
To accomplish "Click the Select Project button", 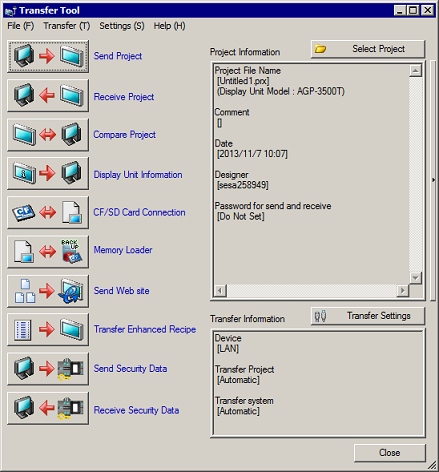I will pyautogui.click(x=368, y=49).
